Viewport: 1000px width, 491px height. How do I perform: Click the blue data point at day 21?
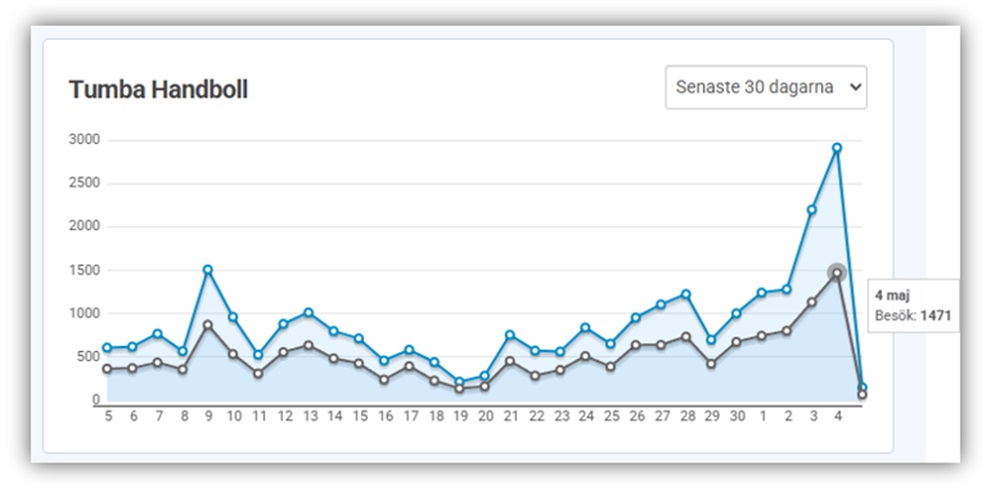tap(510, 334)
